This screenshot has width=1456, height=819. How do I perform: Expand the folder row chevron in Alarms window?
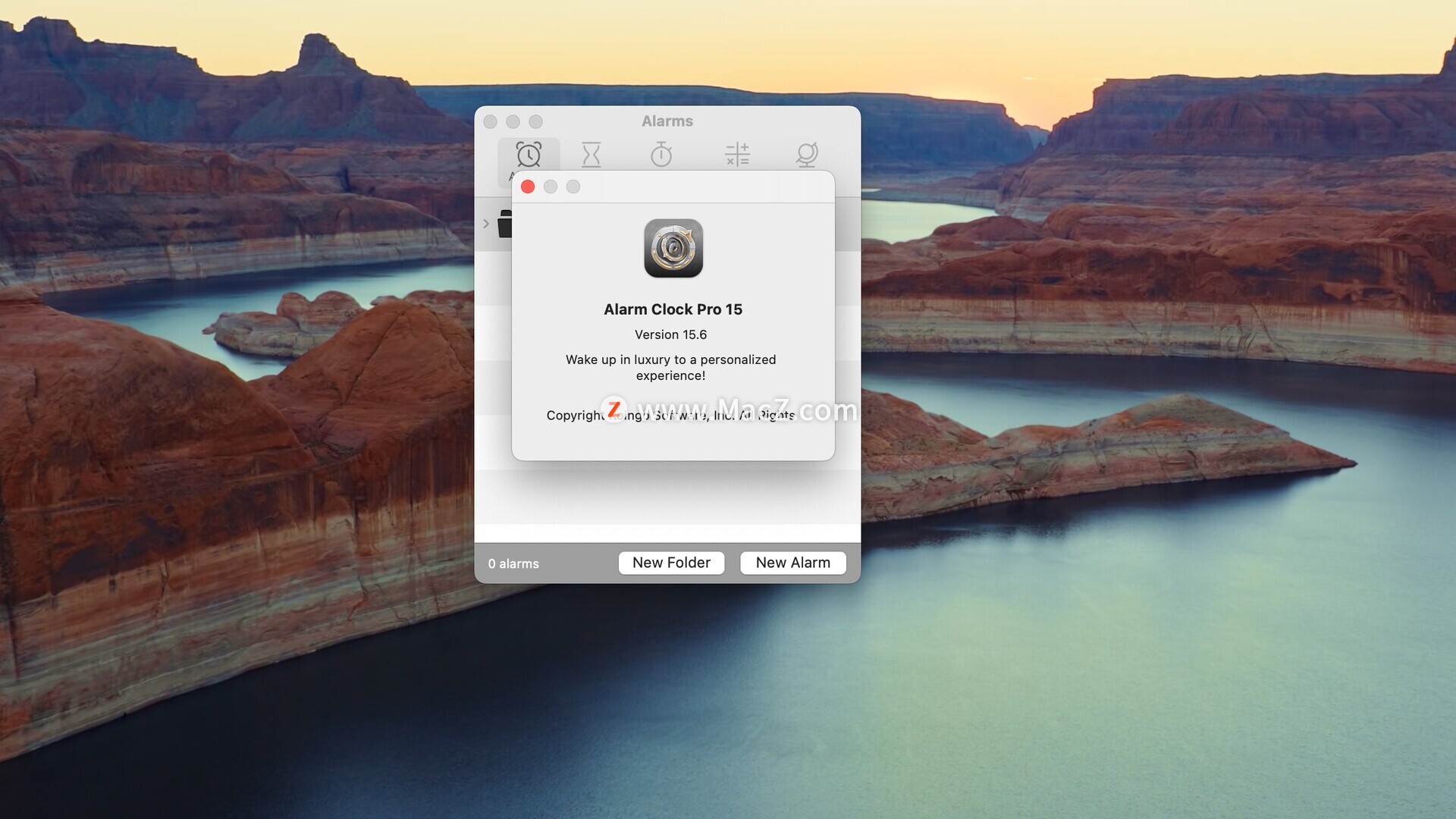(486, 224)
